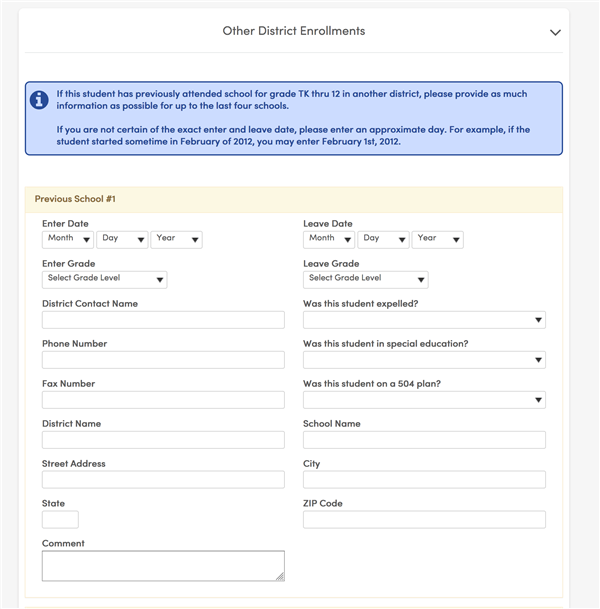Focus the District Contact Name field

click(x=163, y=320)
